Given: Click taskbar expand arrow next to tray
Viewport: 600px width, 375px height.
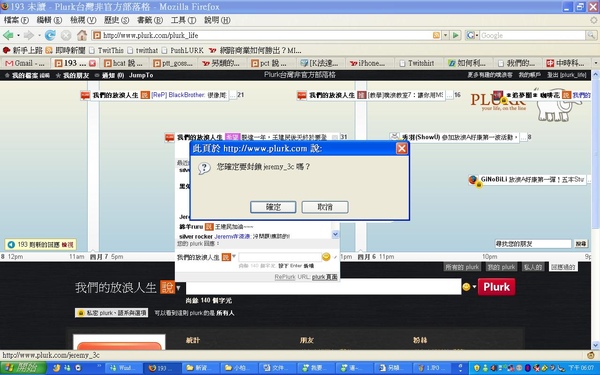Looking at the screenshot, I should click(x=460, y=368).
